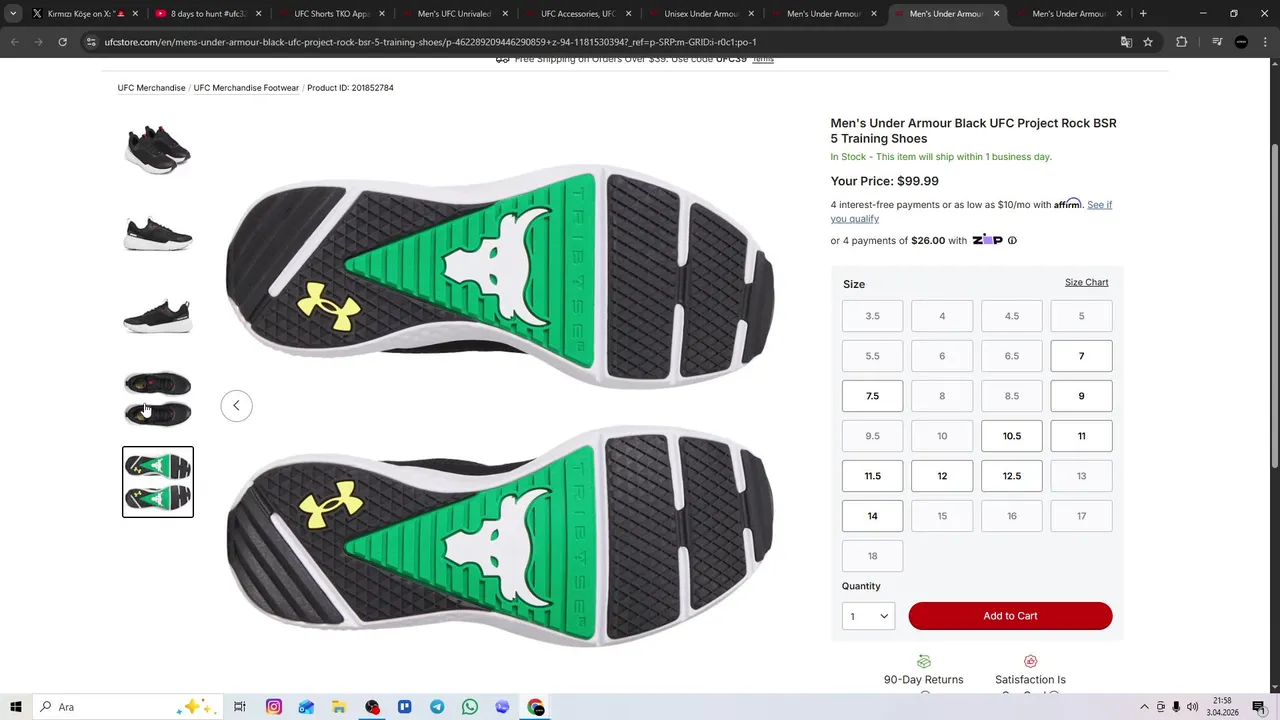Open the volume control in tray

[x=1192, y=707]
